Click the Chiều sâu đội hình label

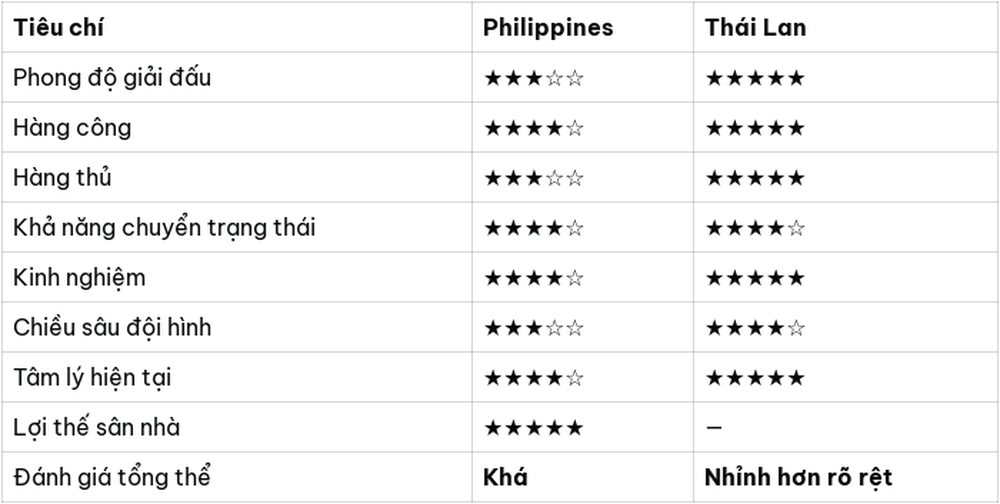[112, 327]
